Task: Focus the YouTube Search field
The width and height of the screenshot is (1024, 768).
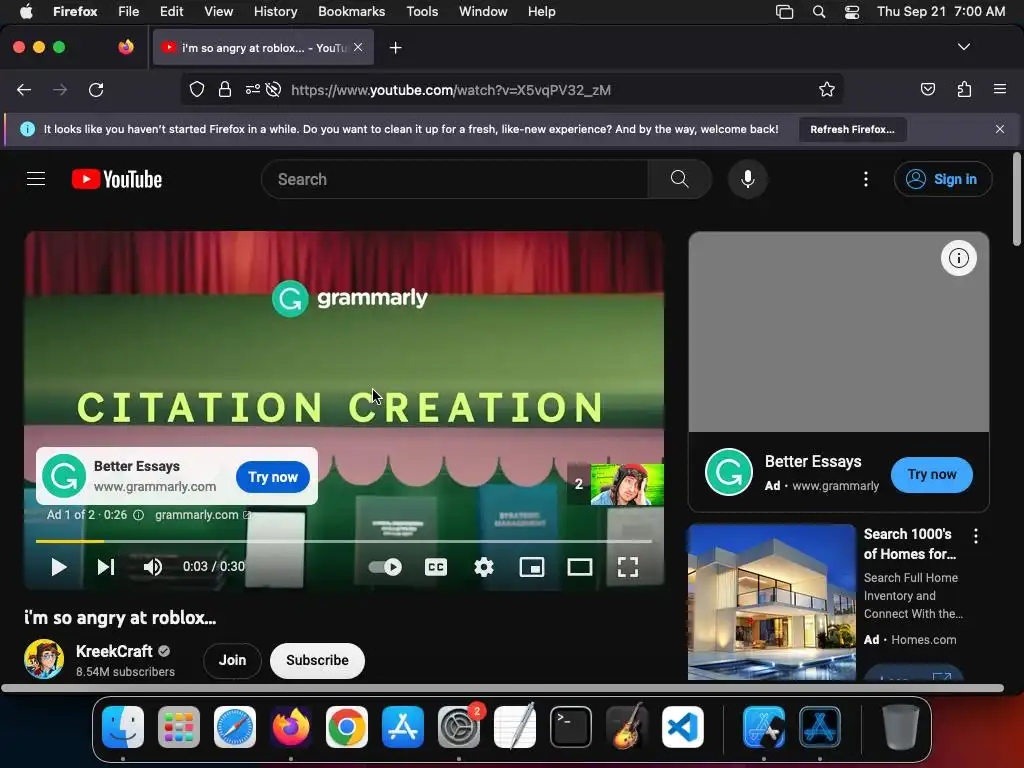Action: point(454,179)
